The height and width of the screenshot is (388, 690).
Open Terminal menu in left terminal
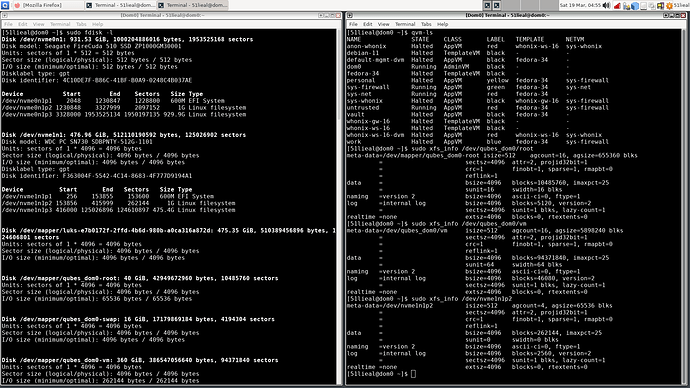pos(60,24)
